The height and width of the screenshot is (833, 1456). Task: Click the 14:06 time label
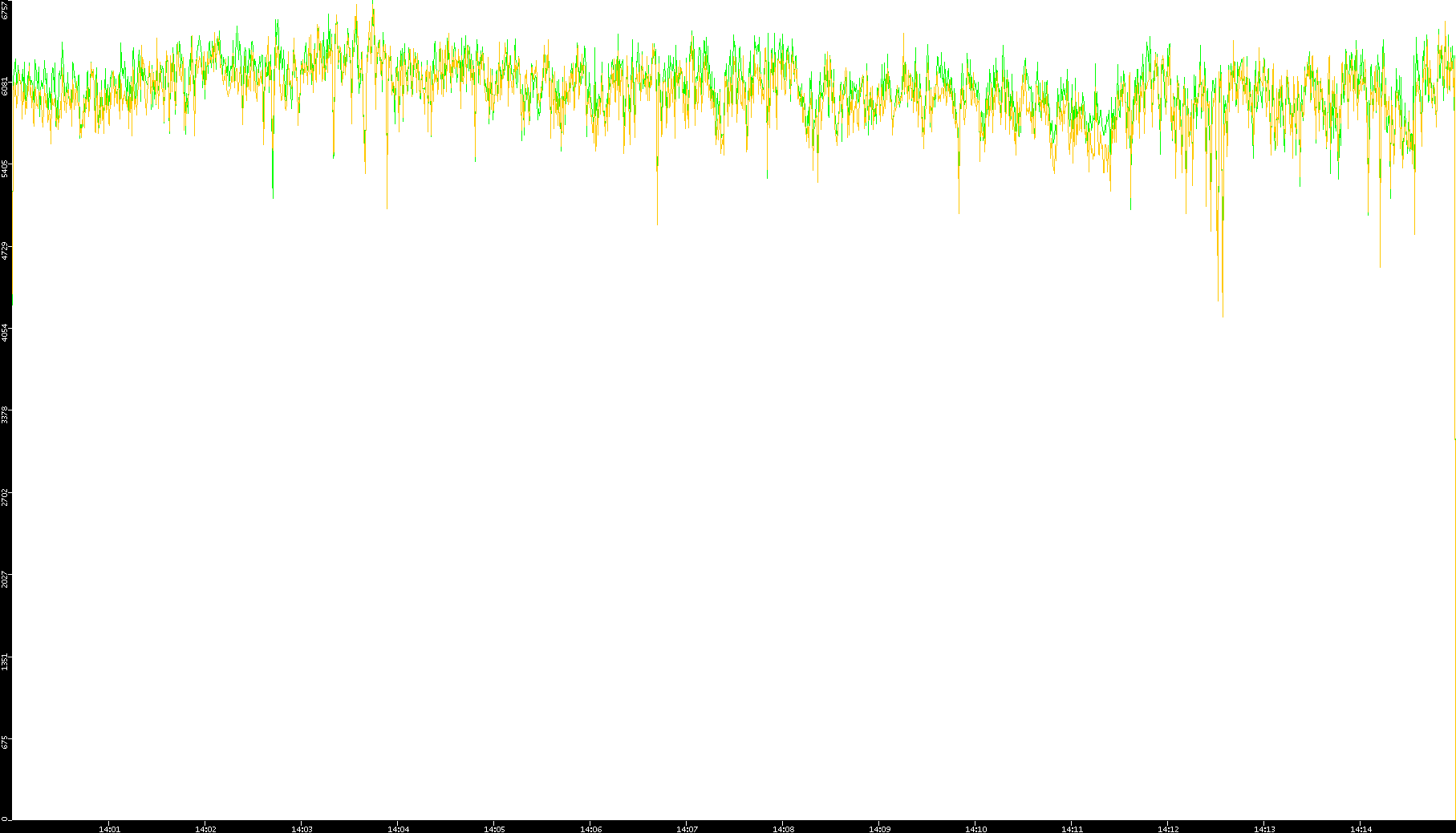[590, 828]
